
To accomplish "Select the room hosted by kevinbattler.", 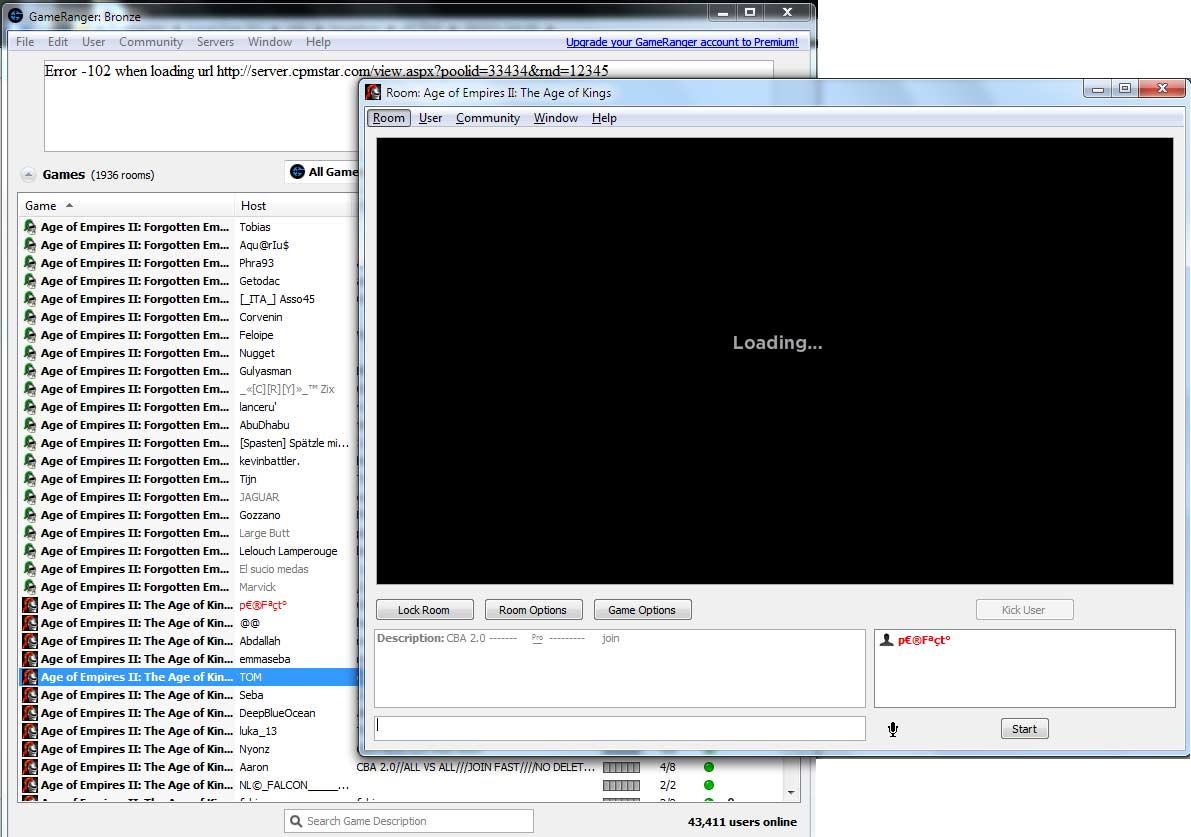I will click(188, 461).
